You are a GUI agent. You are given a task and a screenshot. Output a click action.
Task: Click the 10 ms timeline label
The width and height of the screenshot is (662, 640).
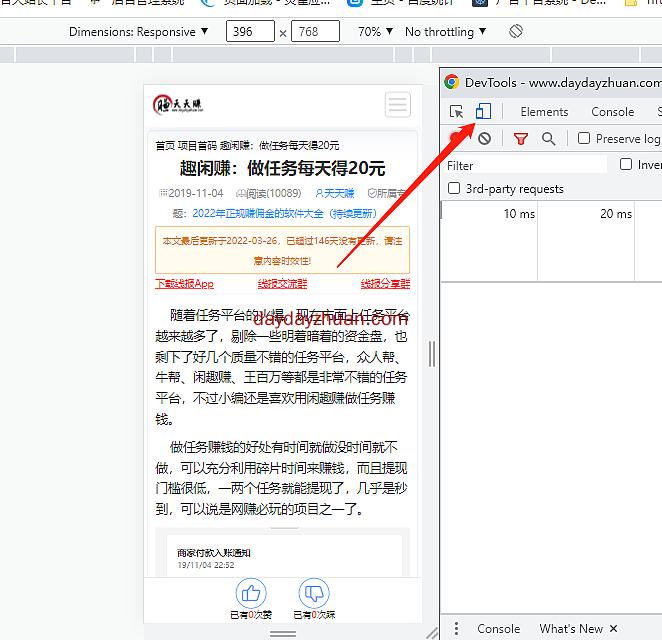[519, 214]
